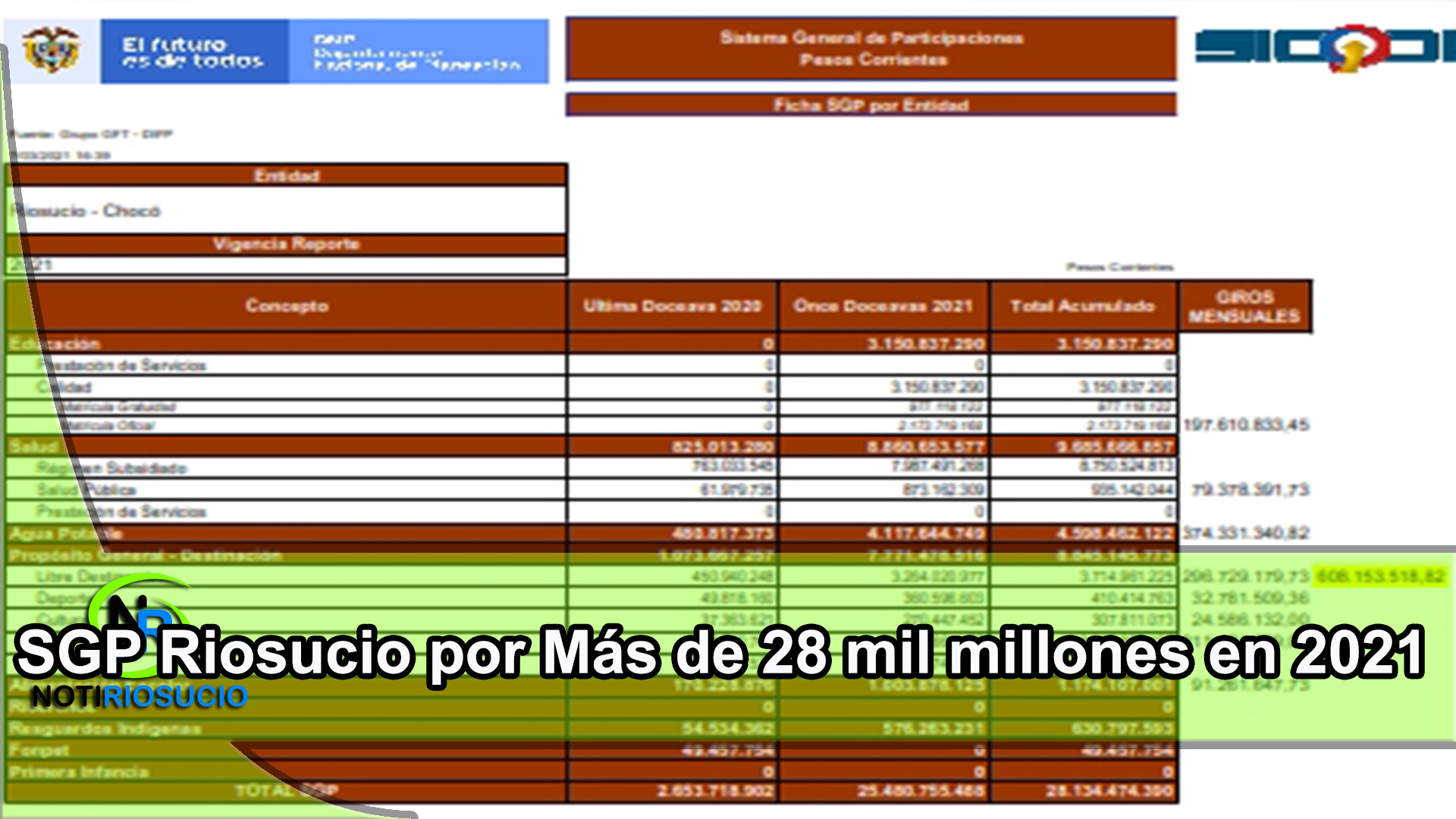Click the GIROS MENSUALES header cell
The height and width of the screenshot is (819, 1456).
tap(1244, 306)
